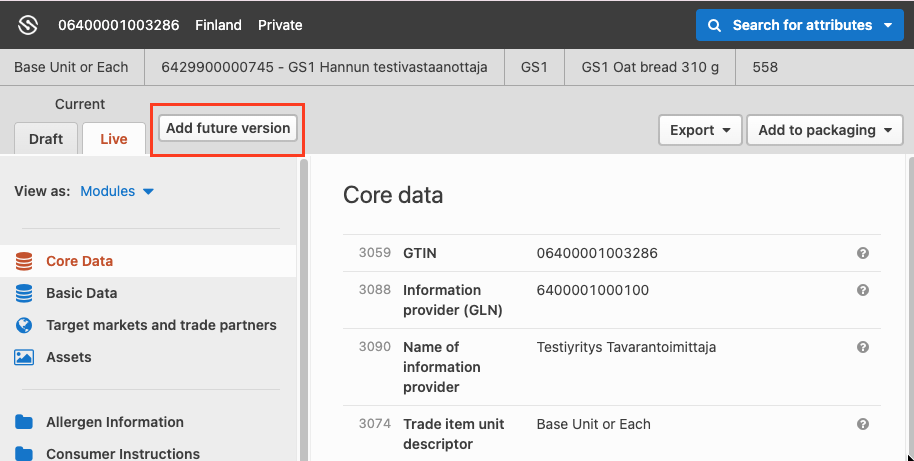Switch to the Live tab
Screen dimensions: 914x461
point(114,139)
